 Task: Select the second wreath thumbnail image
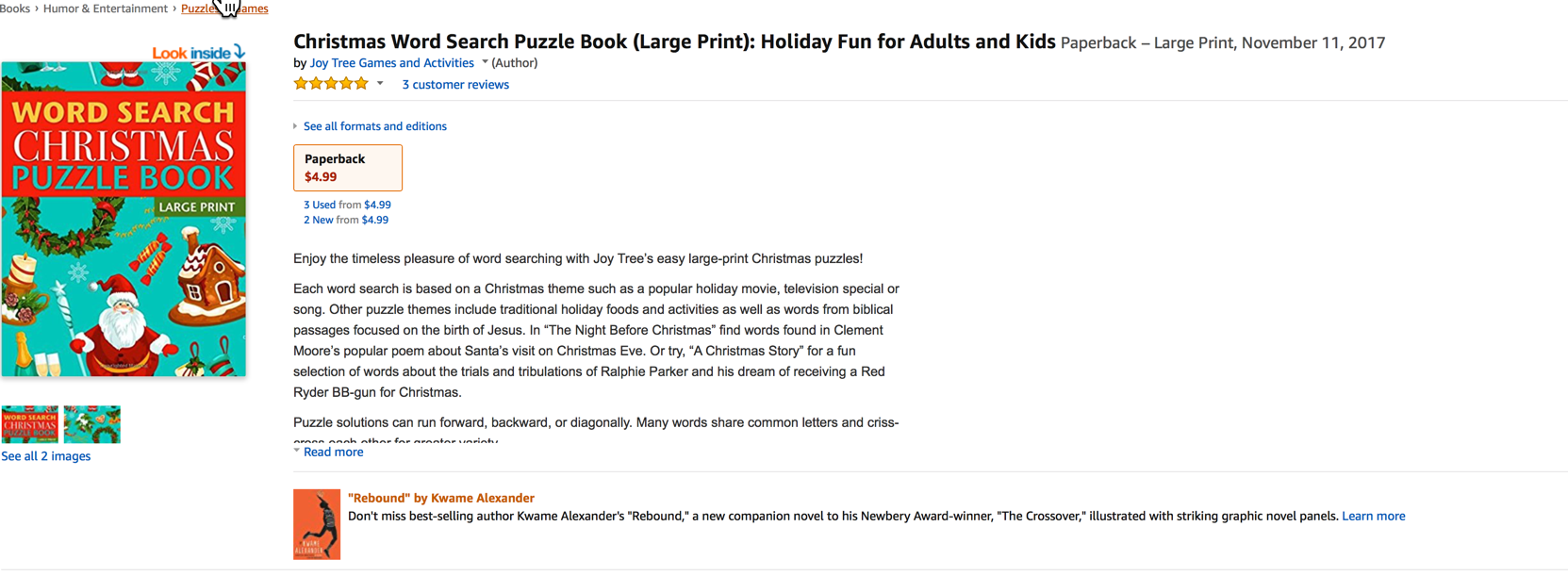pyautogui.click(x=92, y=424)
